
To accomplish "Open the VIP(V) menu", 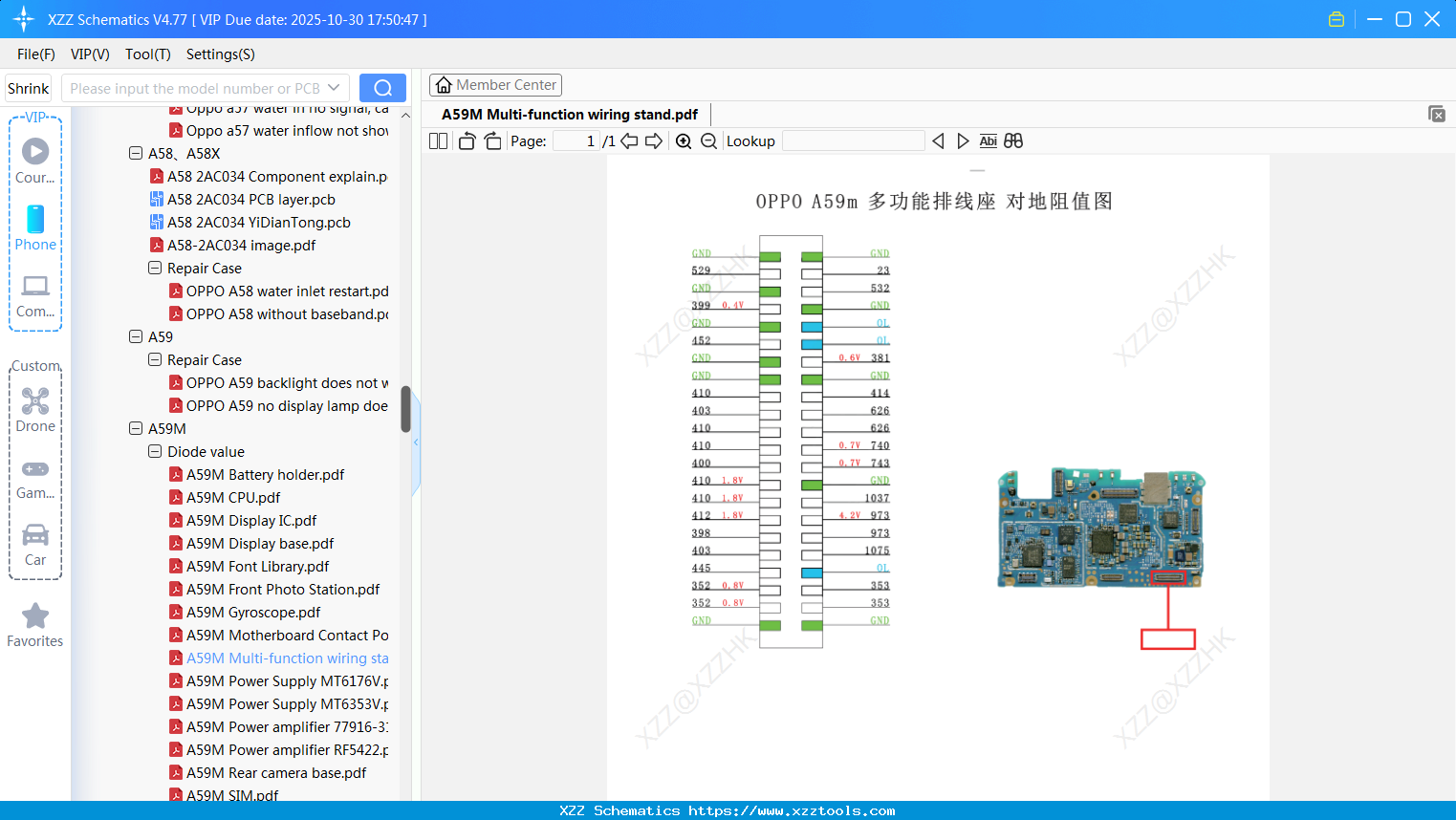I will click(90, 54).
